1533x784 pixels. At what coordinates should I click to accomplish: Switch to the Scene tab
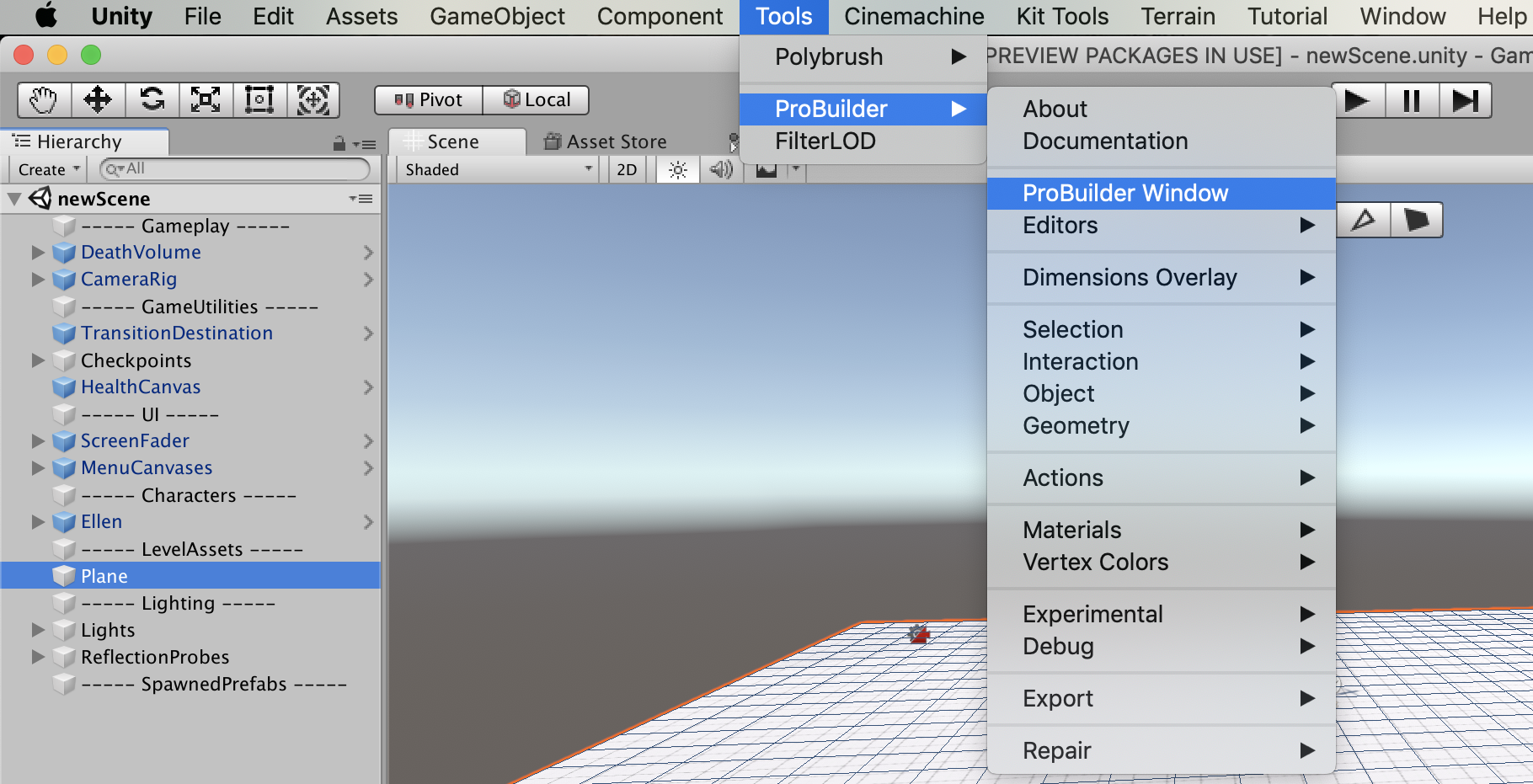pyautogui.click(x=457, y=141)
